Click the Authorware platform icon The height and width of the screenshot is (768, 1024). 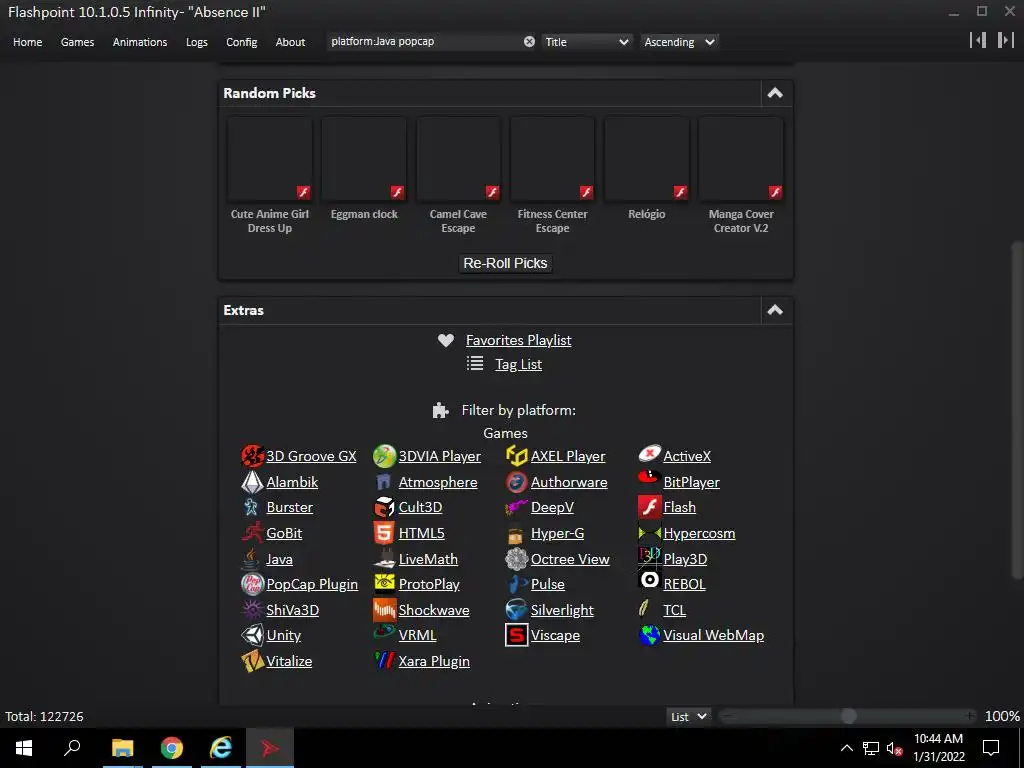(x=517, y=482)
